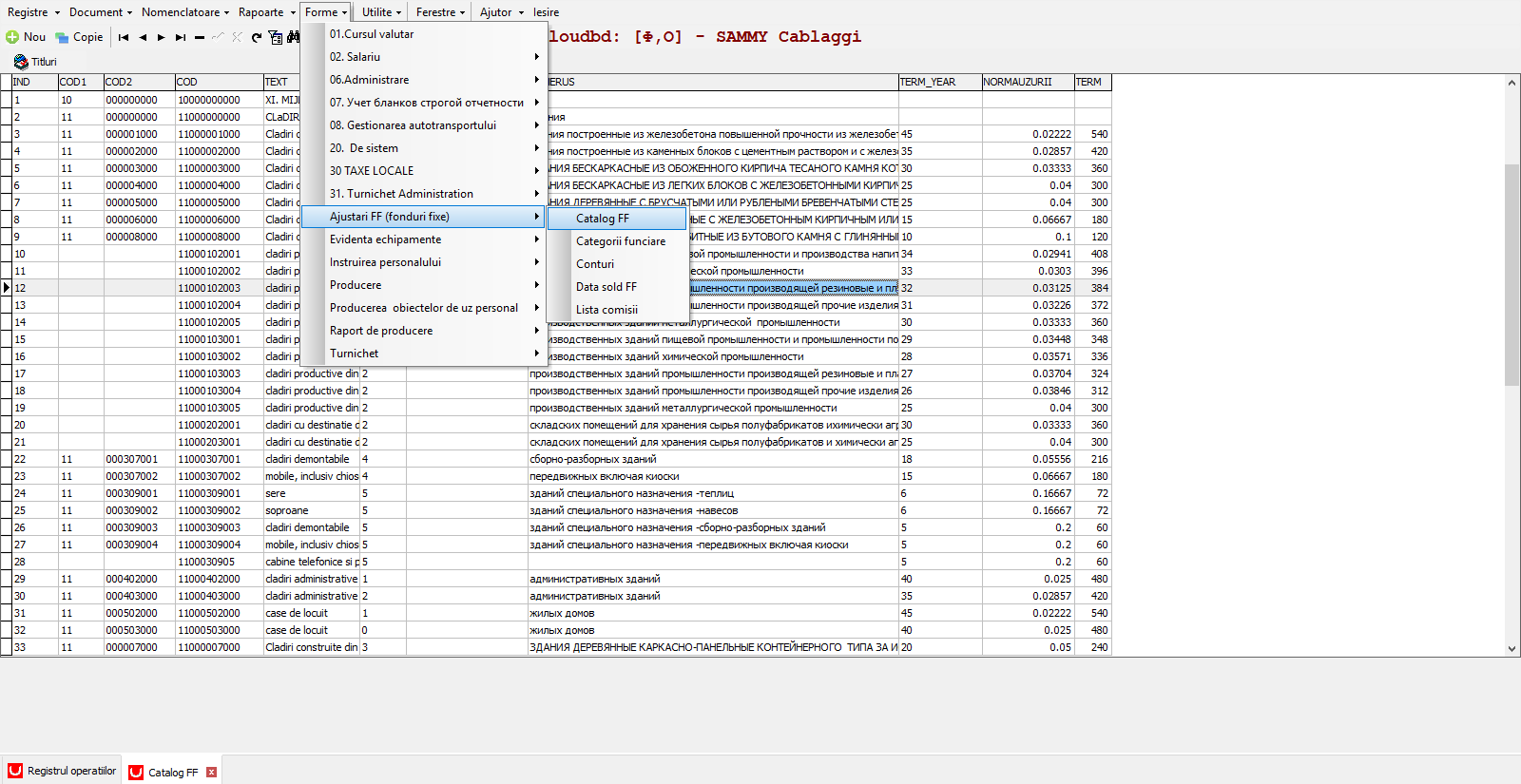The image size is (1521, 784).
Task: Click the TERM_YEAR column header
Action: click(940, 82)
